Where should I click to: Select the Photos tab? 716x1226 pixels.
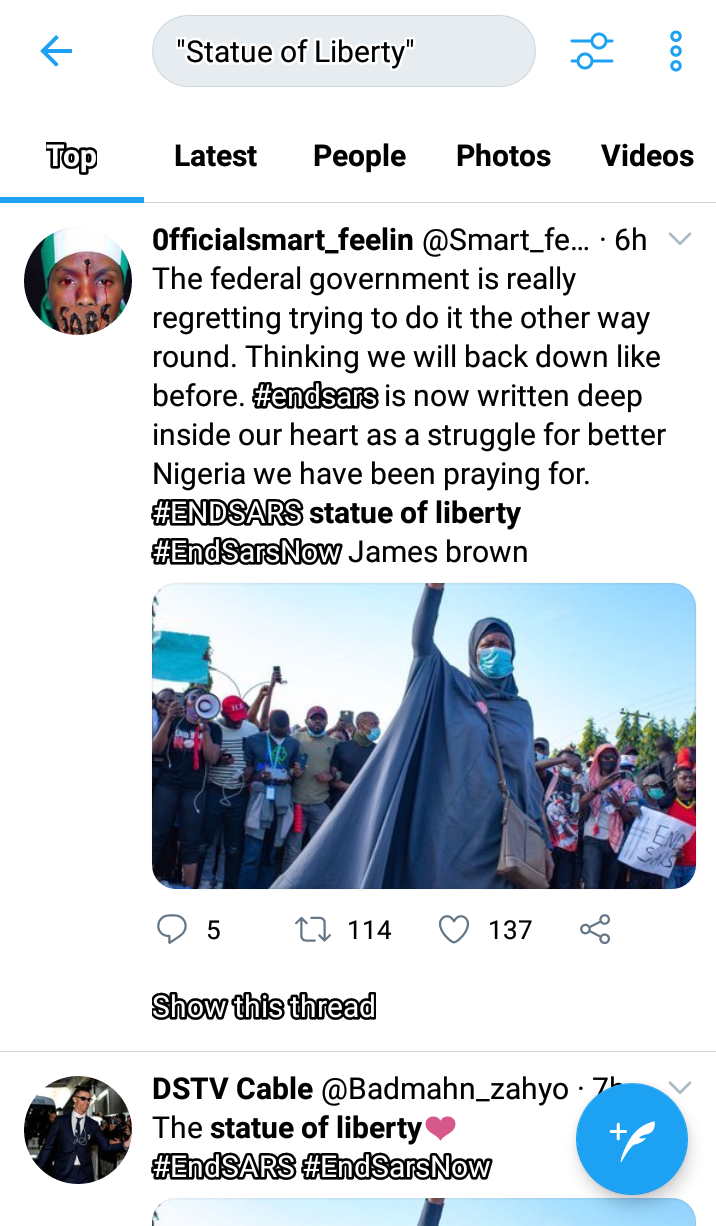point(503,156)
